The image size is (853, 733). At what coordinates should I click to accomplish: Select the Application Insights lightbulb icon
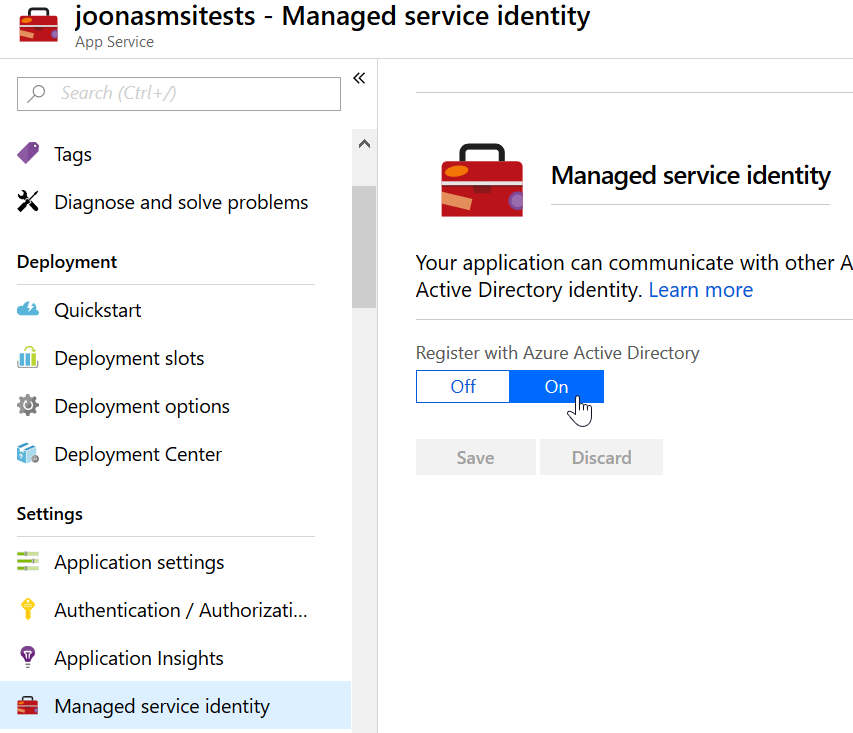click(27, 658)
